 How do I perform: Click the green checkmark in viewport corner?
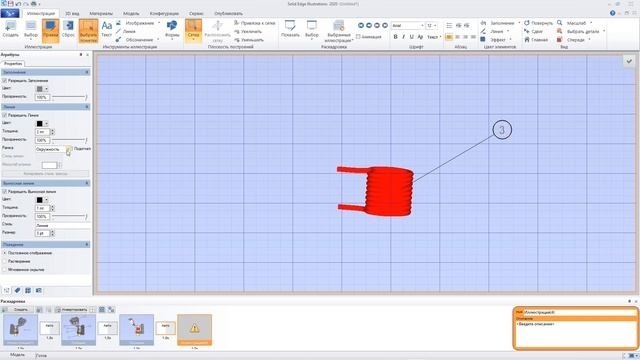[x=629, y=61]
